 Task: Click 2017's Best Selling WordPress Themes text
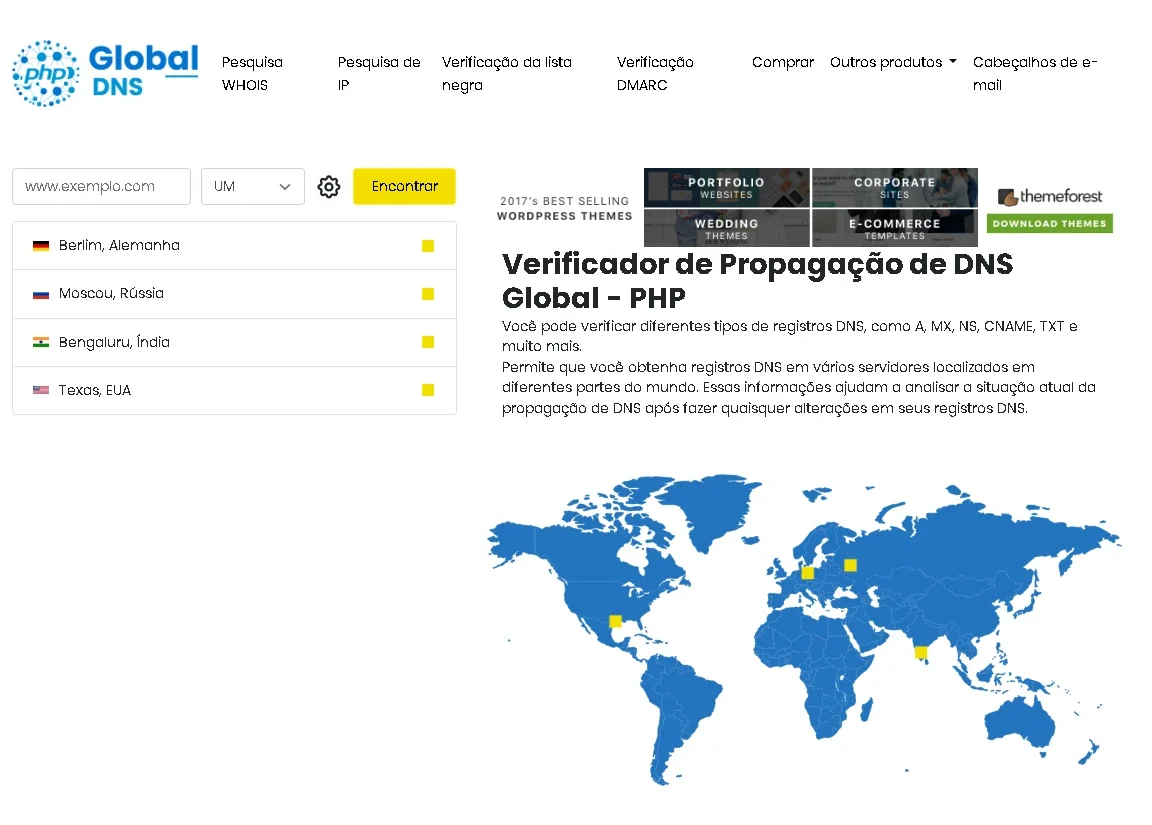coord(564,209)
